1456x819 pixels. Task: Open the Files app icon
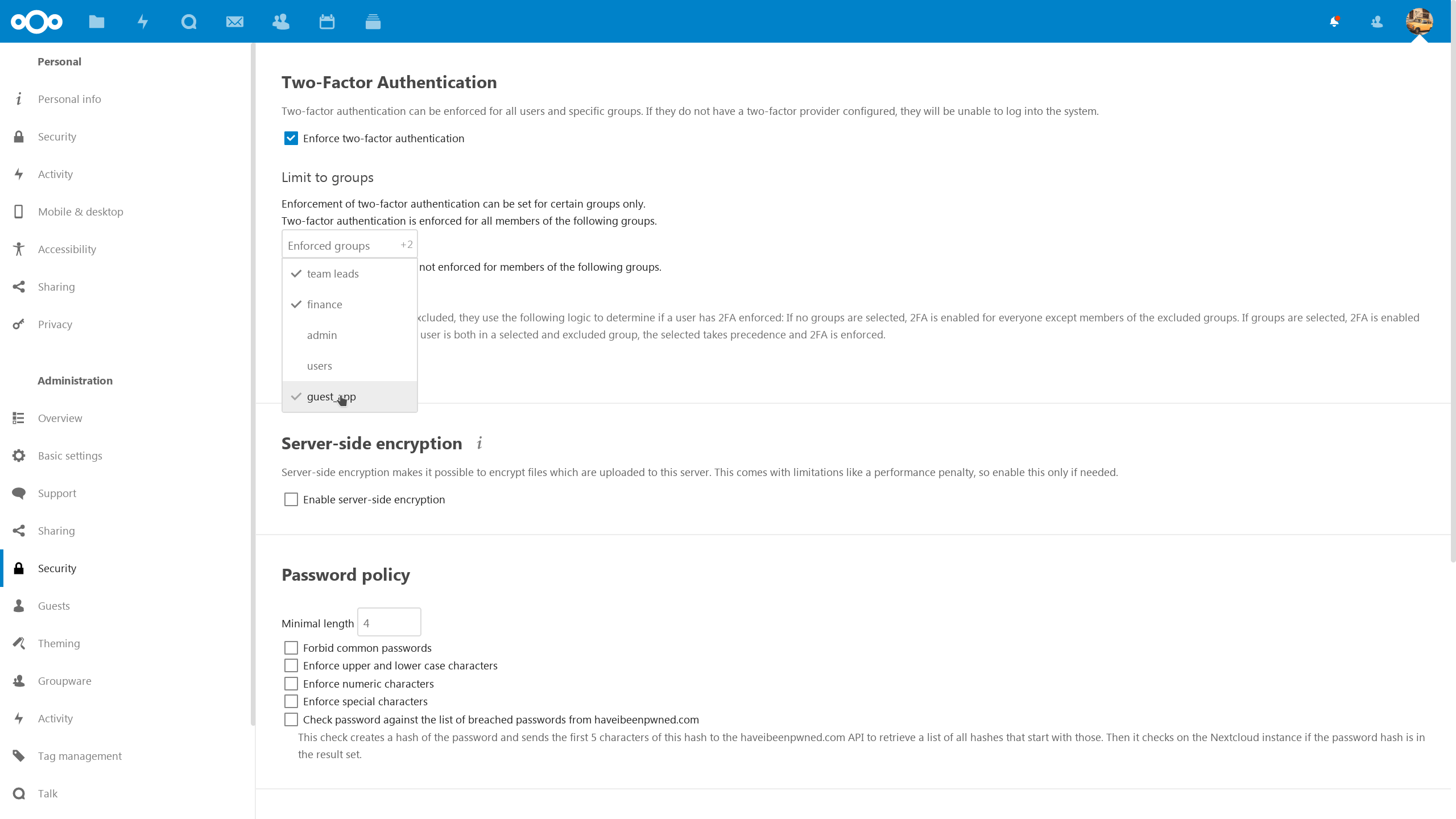(x=97, y=22)
